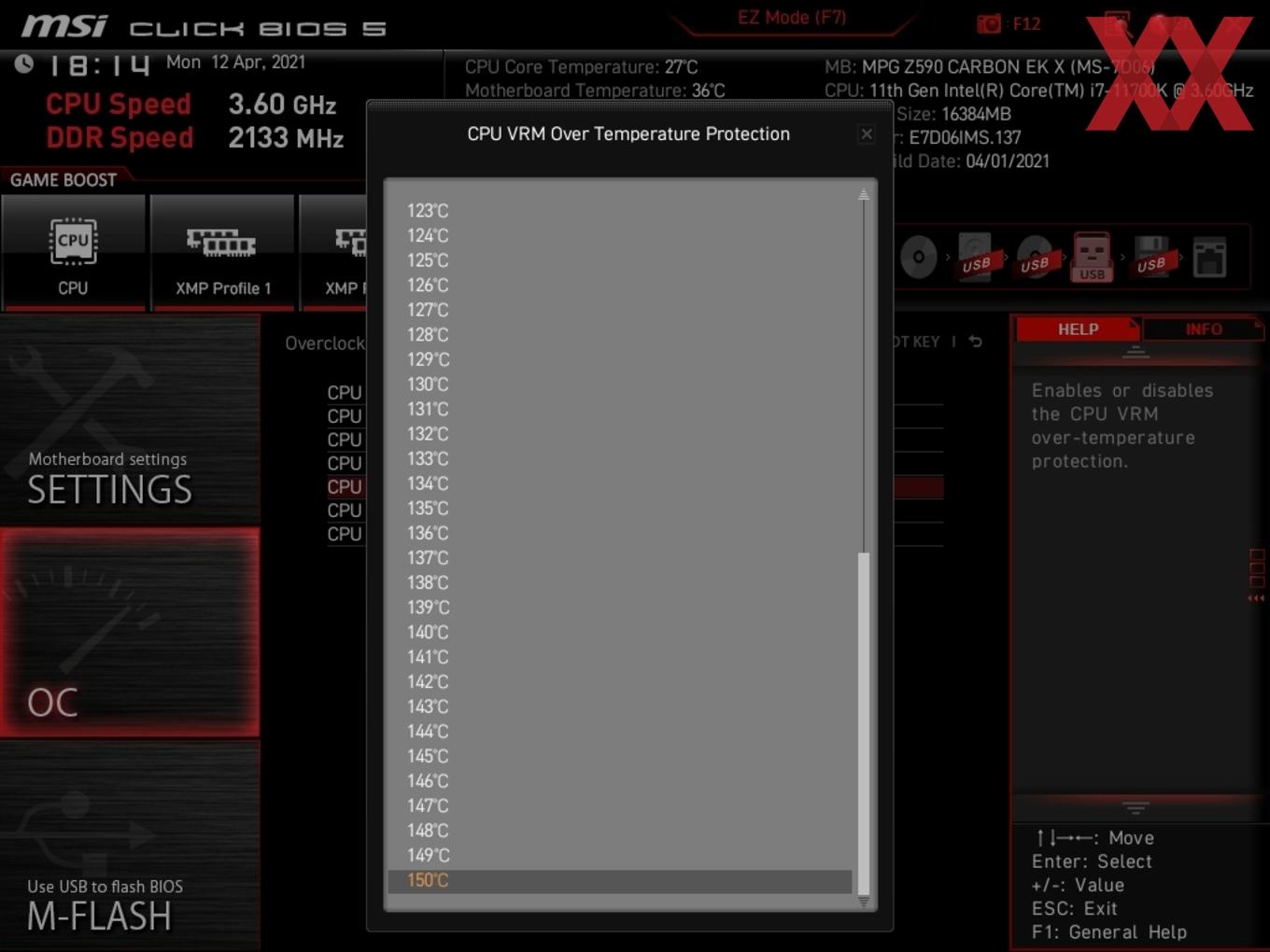This screenshot has height=952, width=1270.
Task: Select the 150°C temperature option
Action: tap(620, 880)
